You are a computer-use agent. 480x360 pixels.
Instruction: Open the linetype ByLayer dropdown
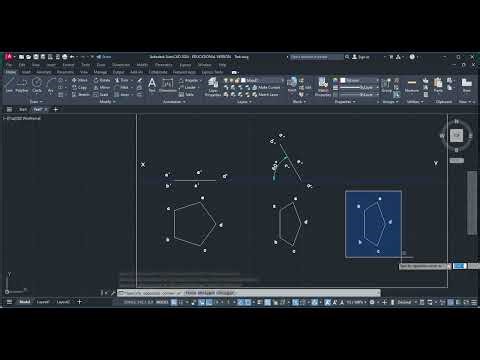click(359, 95)
